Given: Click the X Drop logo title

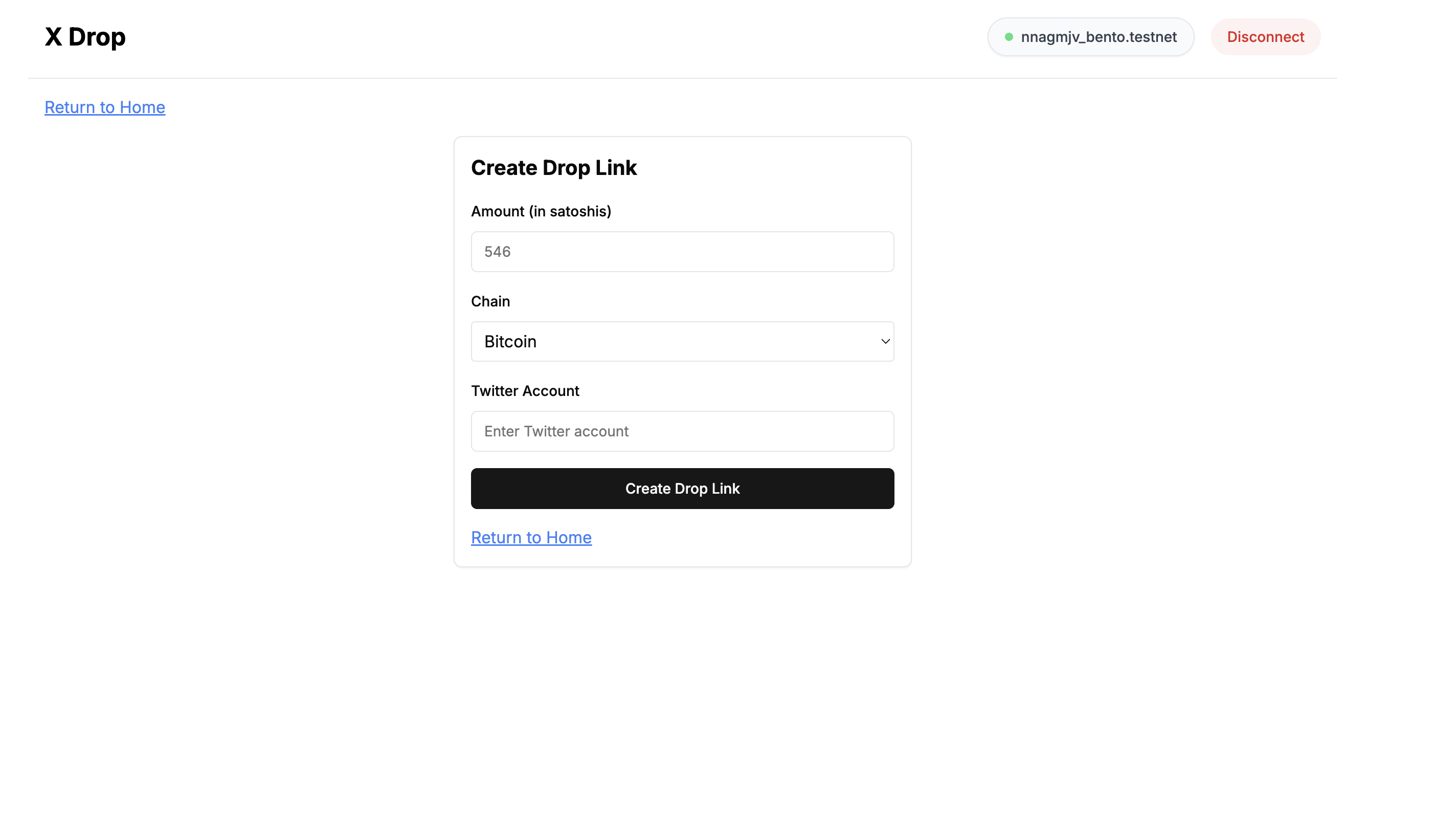Looking at the screenshot, I should [x=85, y=37].
